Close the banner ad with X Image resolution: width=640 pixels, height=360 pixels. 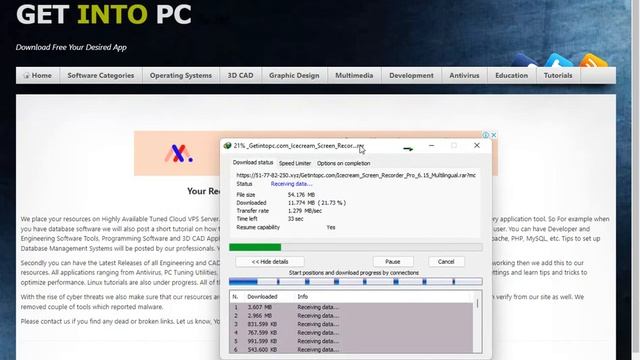pyautogui.click(x=493, y=135)
